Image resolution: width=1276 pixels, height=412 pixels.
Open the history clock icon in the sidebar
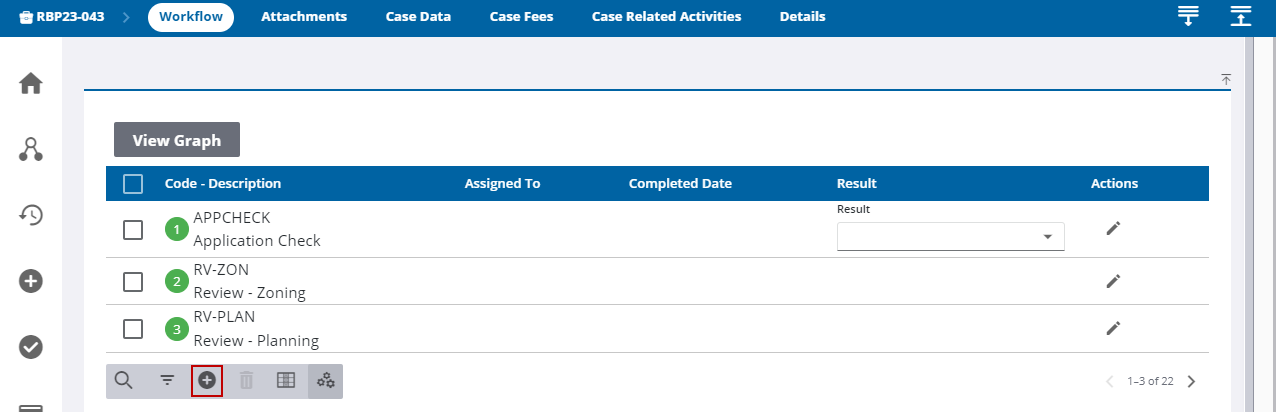point(31,214)
